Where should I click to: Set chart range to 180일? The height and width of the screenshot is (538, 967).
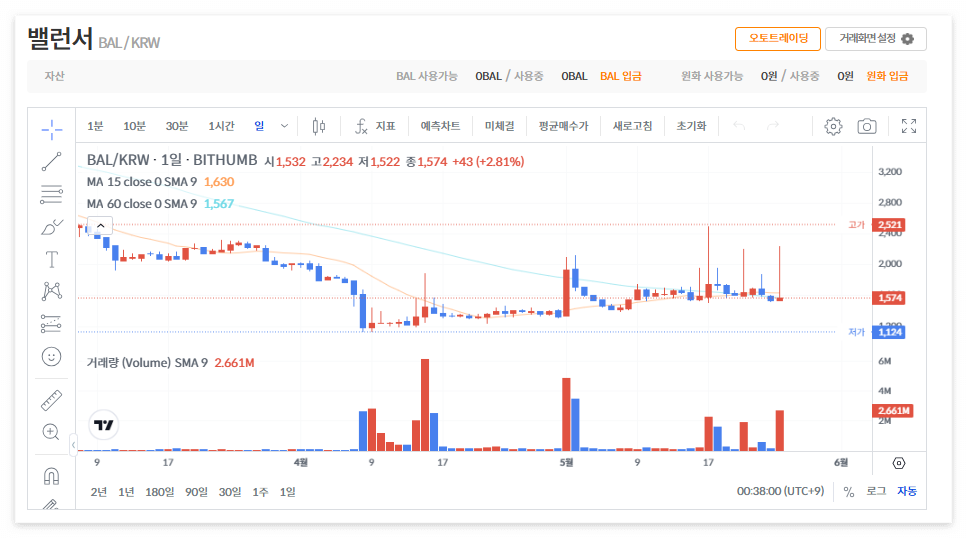click(x=160, y=492)
